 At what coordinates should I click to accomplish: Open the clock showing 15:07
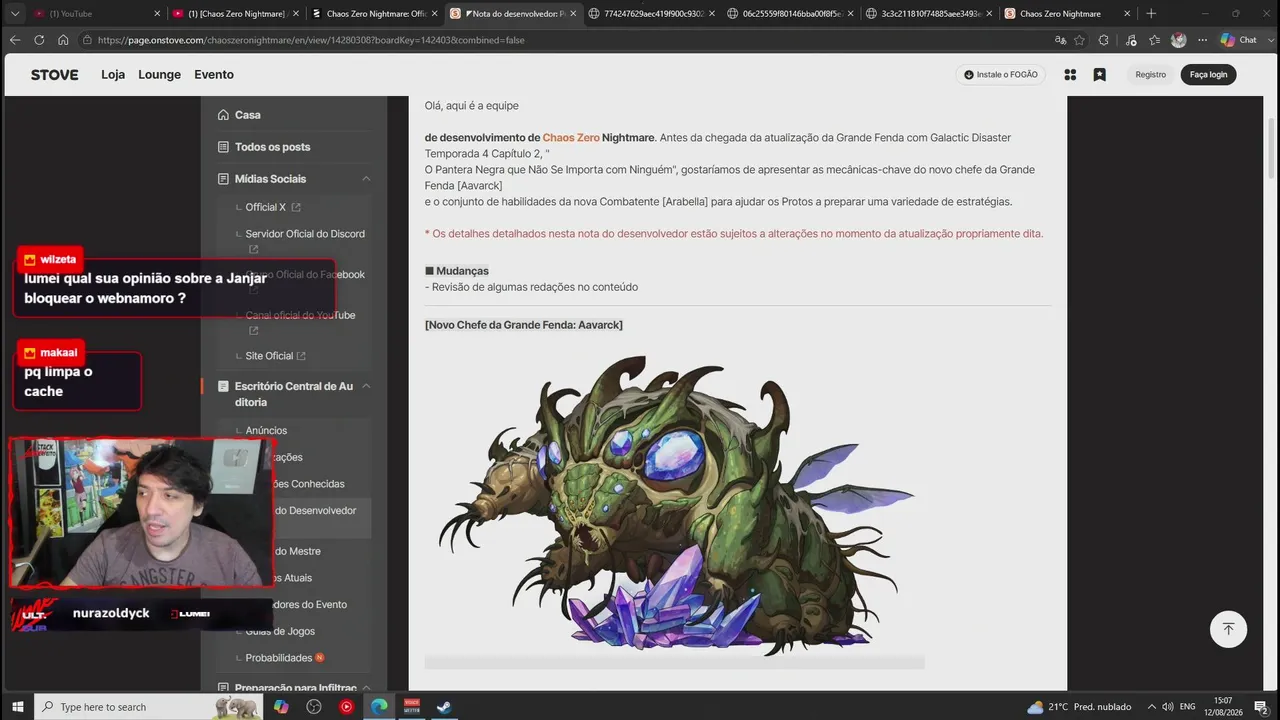tap(1223, 707)
